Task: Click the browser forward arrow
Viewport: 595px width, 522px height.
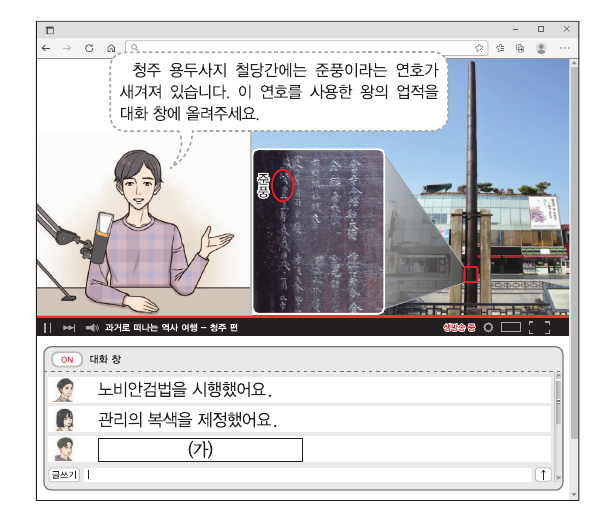Action: (x=67, y=48)
